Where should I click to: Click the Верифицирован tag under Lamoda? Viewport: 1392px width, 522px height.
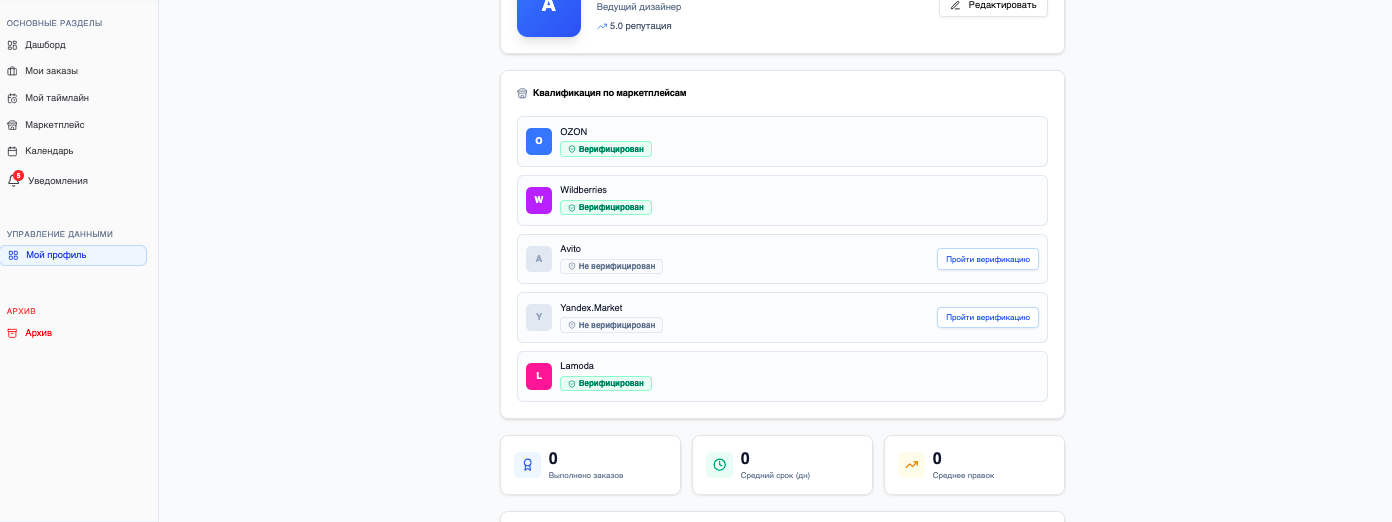click(x=606, y=383)
